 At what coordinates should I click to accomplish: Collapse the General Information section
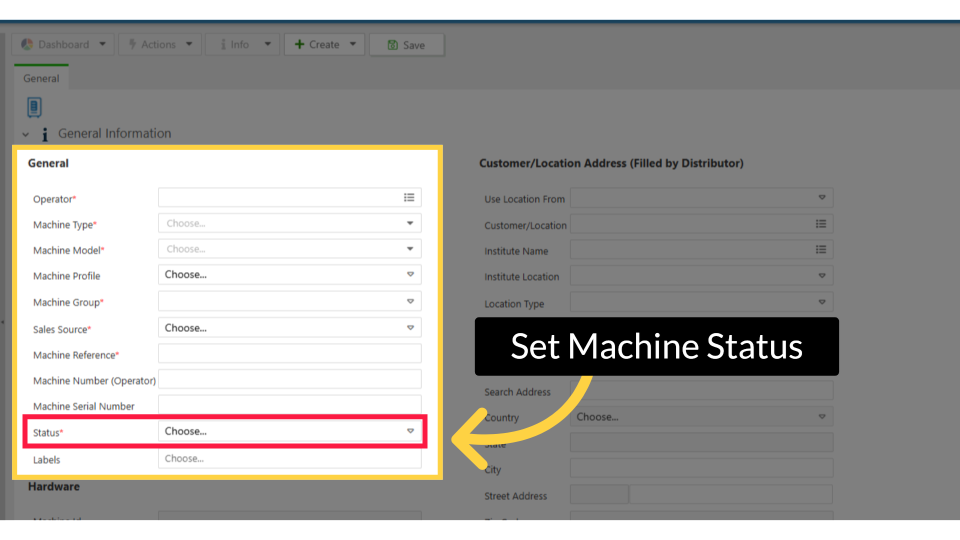click(x=26, y=134)
